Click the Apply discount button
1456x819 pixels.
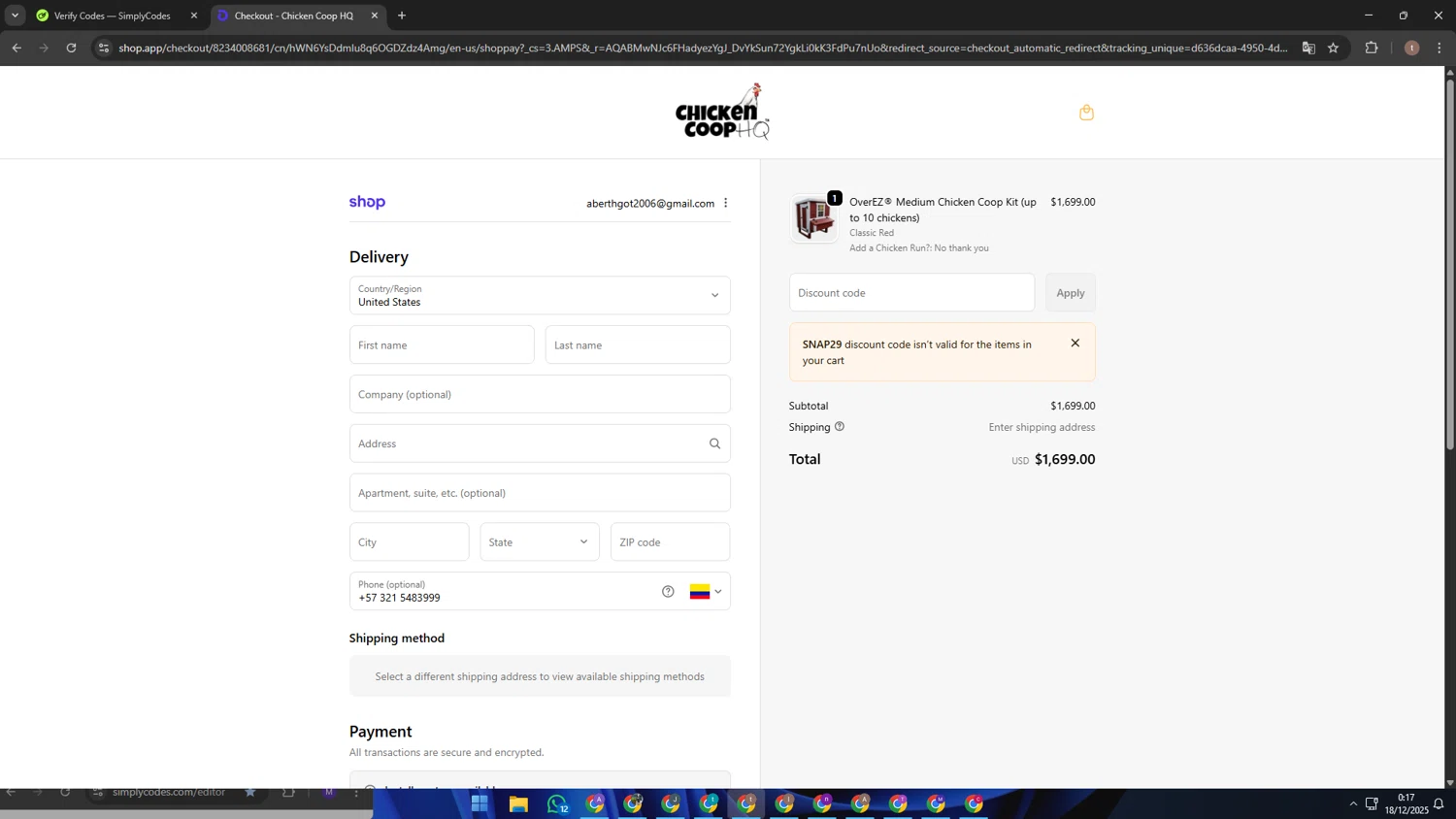pyautogui.click(x=1071, y=292)
